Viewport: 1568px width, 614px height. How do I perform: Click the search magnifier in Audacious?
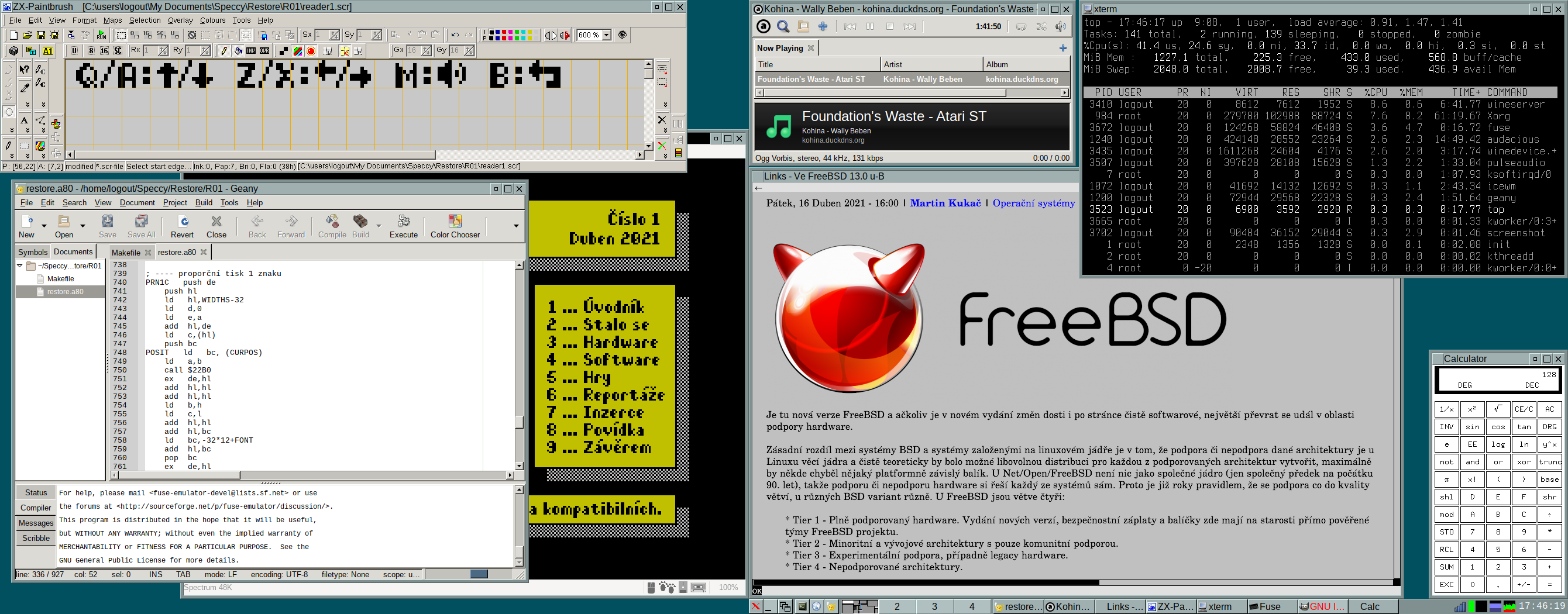point(783,27)
